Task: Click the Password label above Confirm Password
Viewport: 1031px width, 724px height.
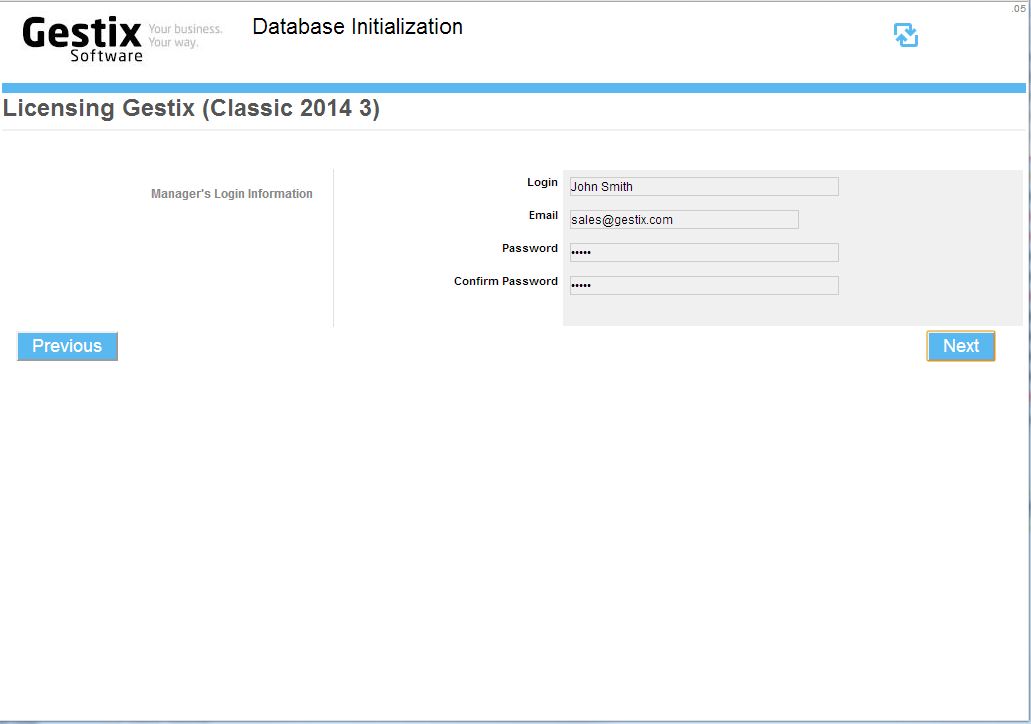Action: coord(529,248)
